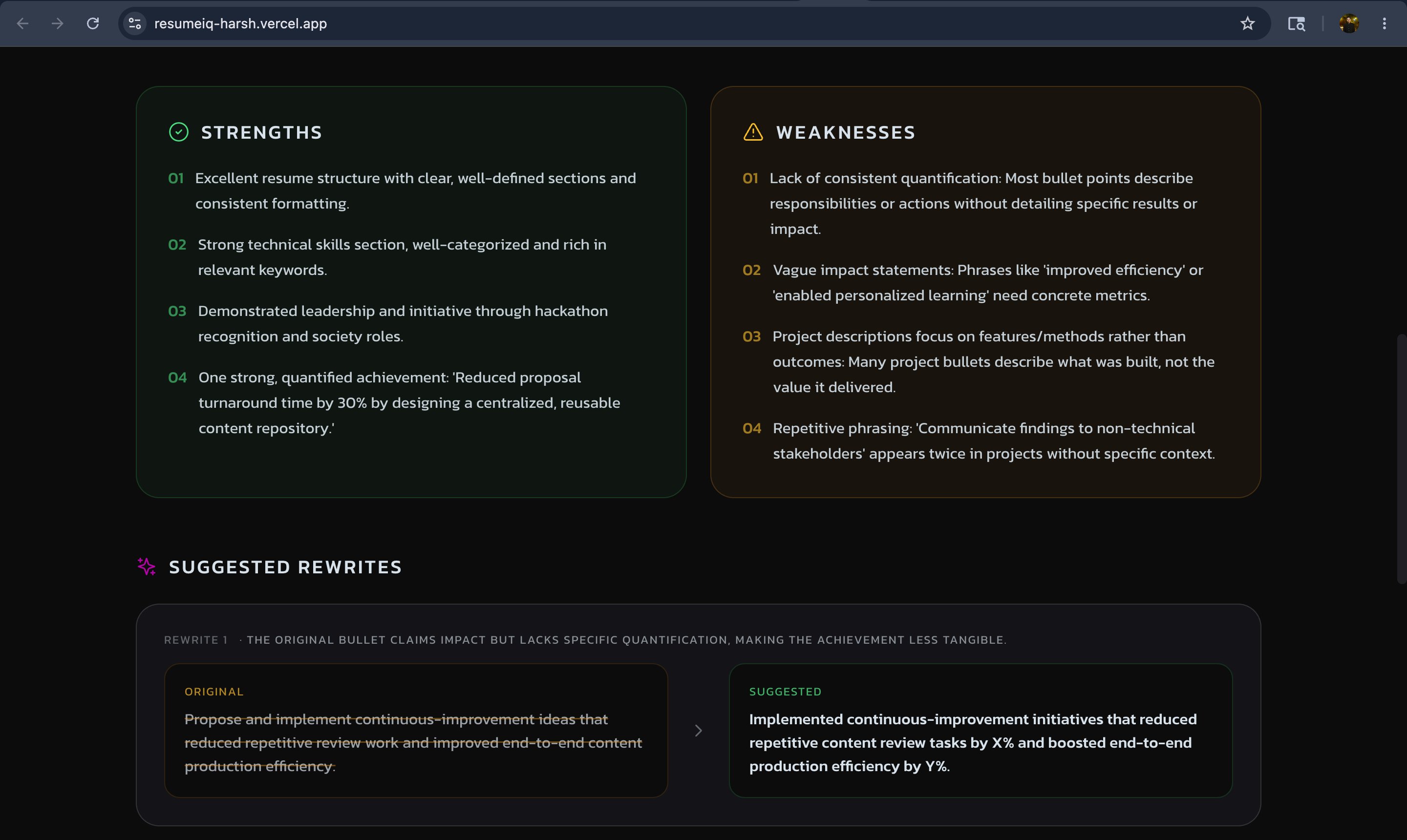This screenshot has width=1407, height=840.
Task: Click the green checkmark Strengths icon
Action: [178, 132]
